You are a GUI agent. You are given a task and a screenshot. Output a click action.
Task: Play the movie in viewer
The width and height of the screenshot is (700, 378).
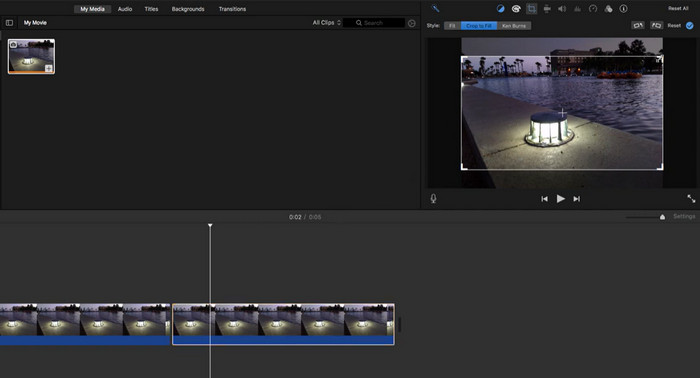point(561,199)
